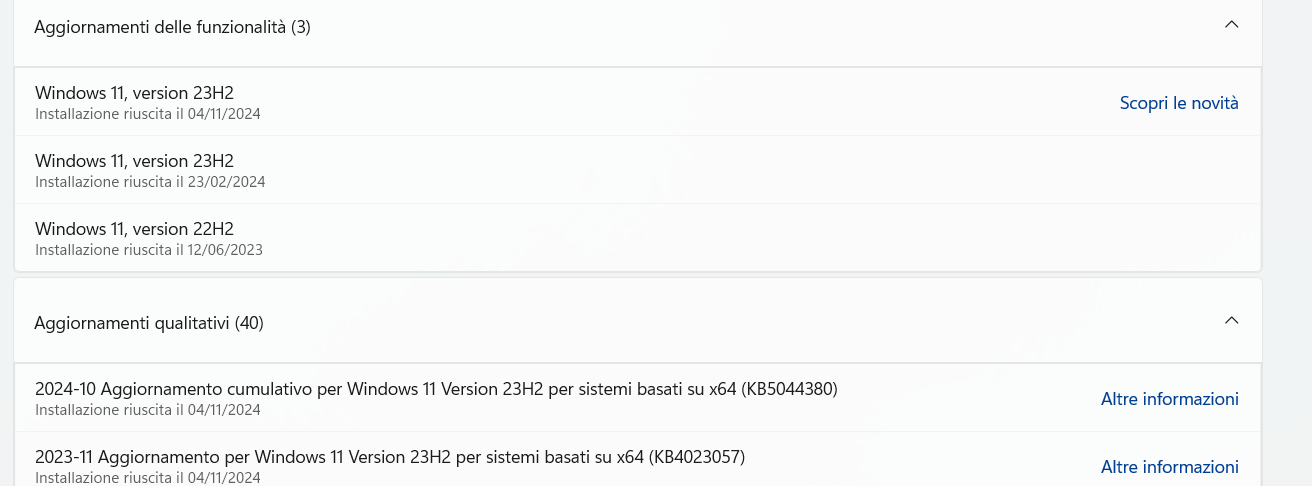Open Altre informazioni for update KB4023057
Screen dimensions: 1312x486
1170,466
